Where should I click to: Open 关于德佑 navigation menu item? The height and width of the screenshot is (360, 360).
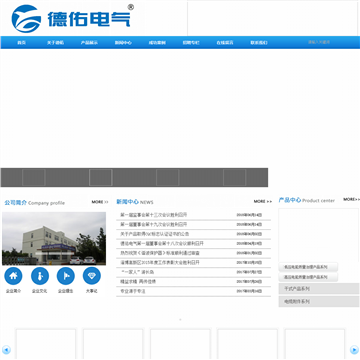[x=55, y=43]
